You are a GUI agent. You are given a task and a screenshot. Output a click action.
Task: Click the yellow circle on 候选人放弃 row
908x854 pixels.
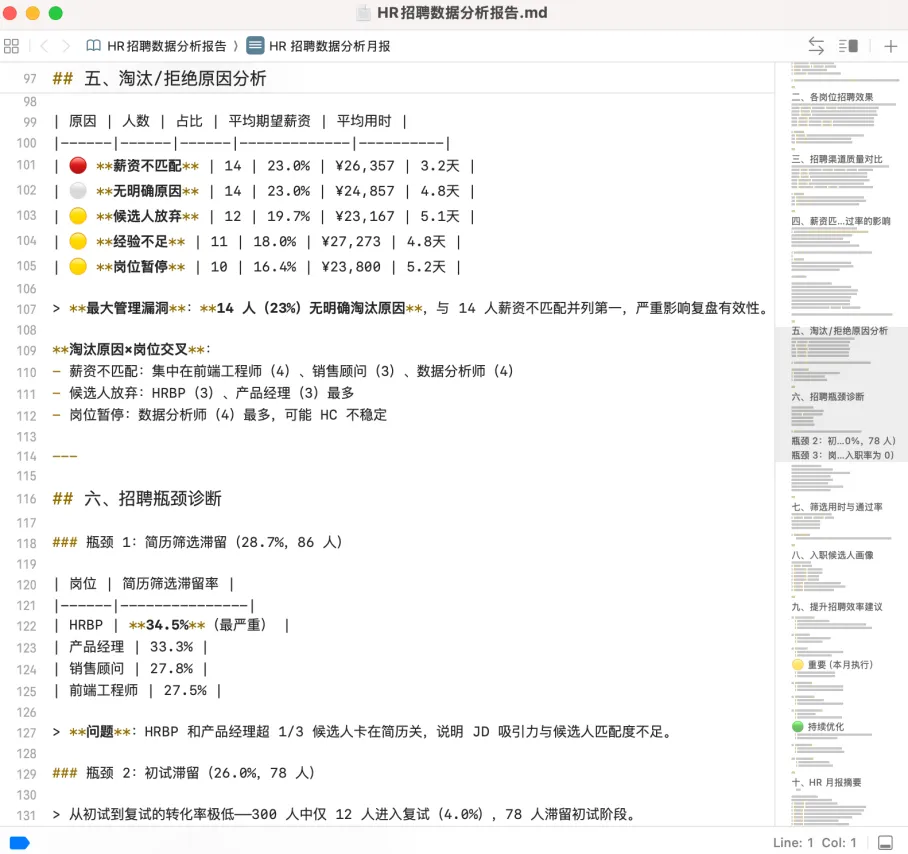[x=78, y=216]
